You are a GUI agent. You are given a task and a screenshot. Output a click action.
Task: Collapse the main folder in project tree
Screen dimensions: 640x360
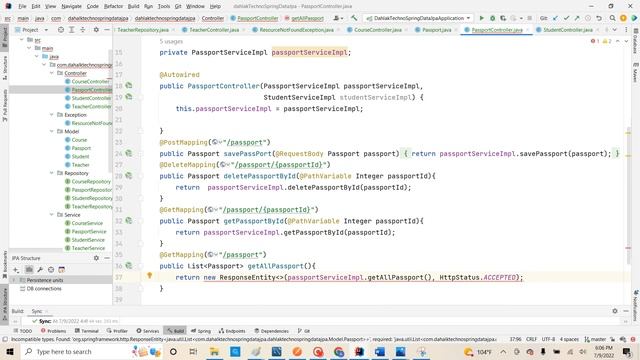29,48
